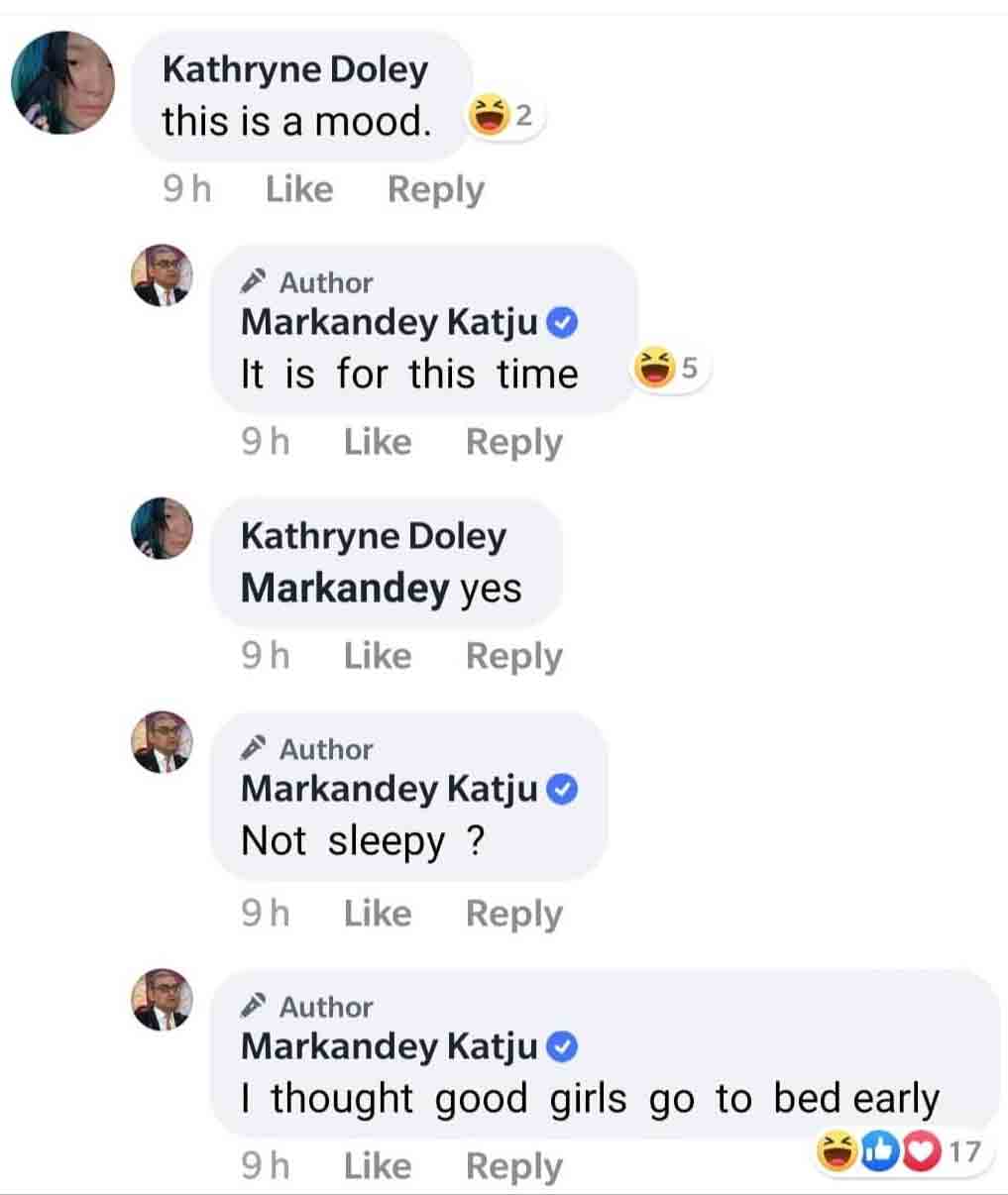The width and height of the screenshot is (1008, 1195).
Task: Reply to the "Not sleepy ?" comment
Action: pos(513,914)
